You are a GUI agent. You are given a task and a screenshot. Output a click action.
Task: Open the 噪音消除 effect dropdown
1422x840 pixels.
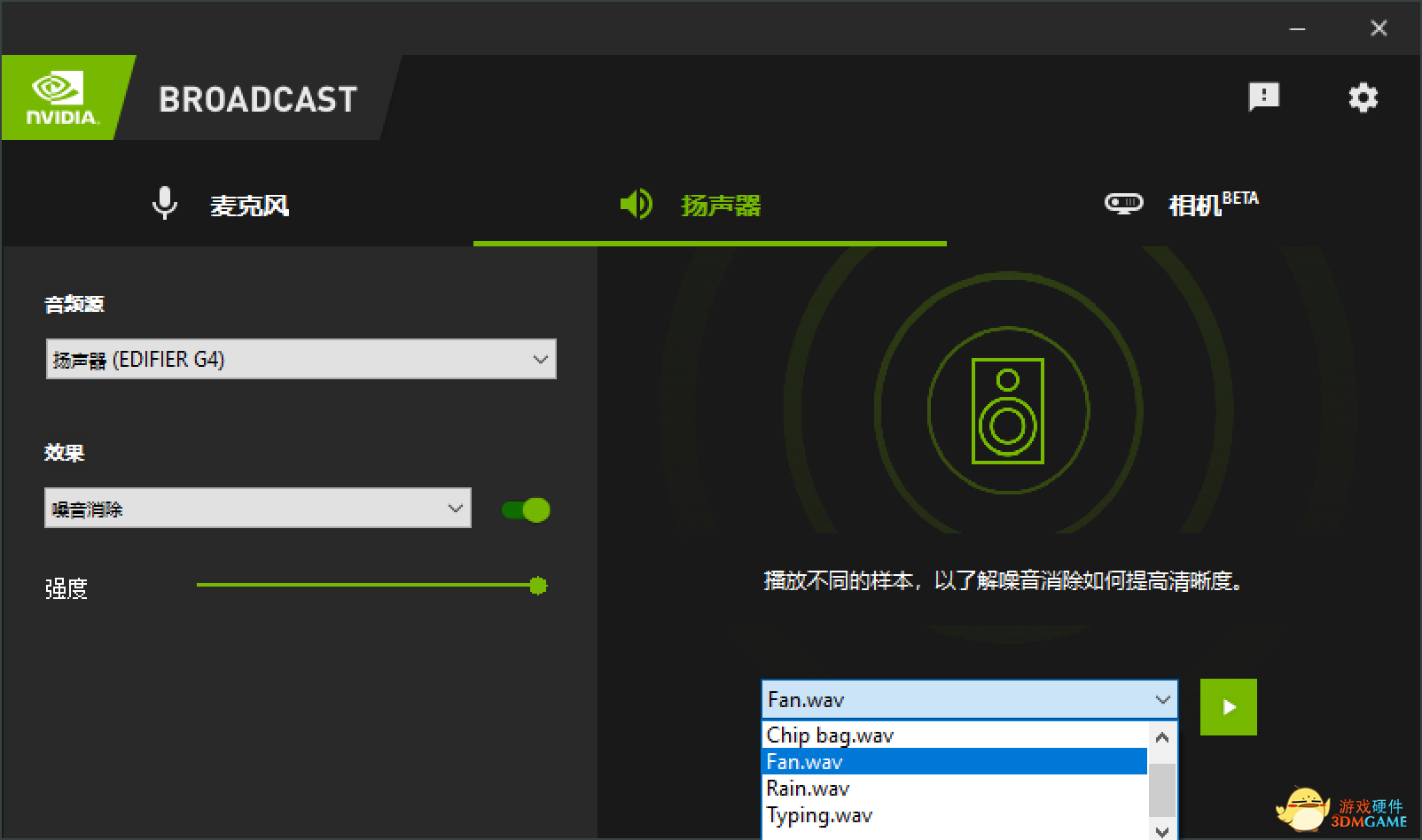point(257,508)
